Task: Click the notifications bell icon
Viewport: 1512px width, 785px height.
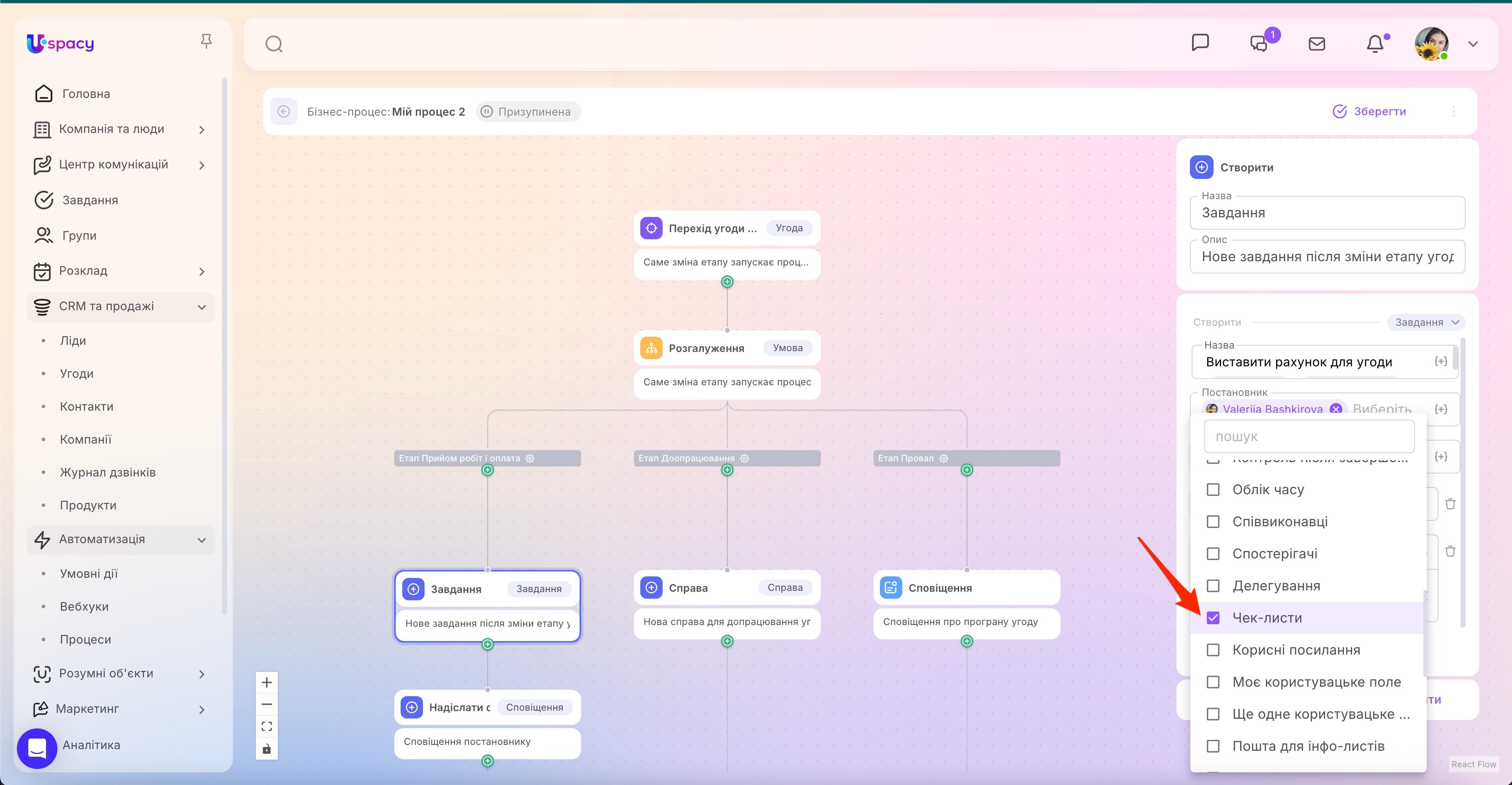Action: [x=1376, y=43]
